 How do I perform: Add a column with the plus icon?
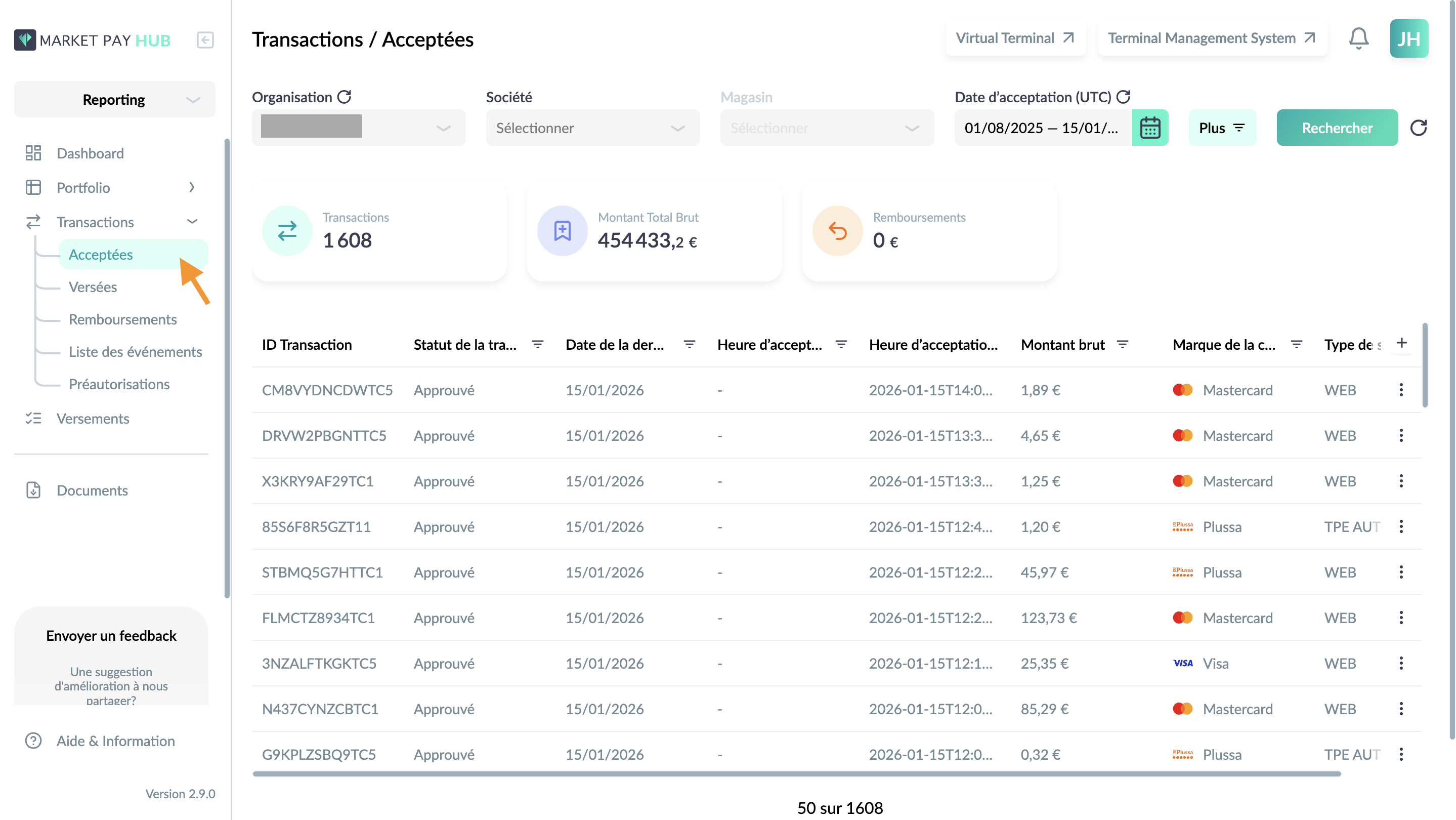pos(1401,343)
